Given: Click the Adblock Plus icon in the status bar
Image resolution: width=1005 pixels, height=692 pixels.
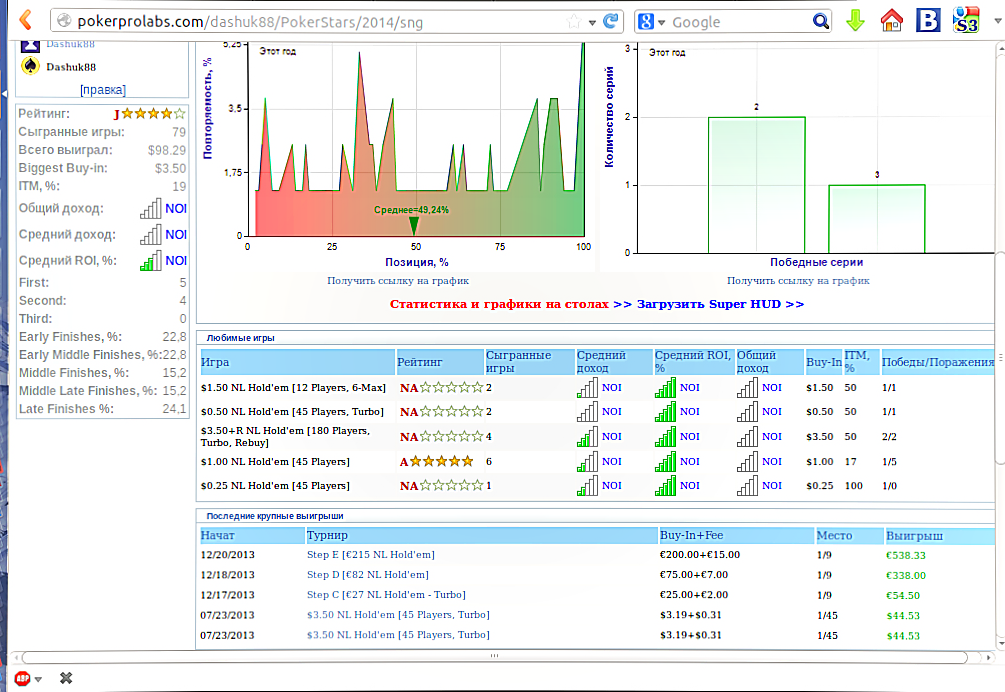Looking at the screenshot, I should pyautogui.click(x=22, y=678).
